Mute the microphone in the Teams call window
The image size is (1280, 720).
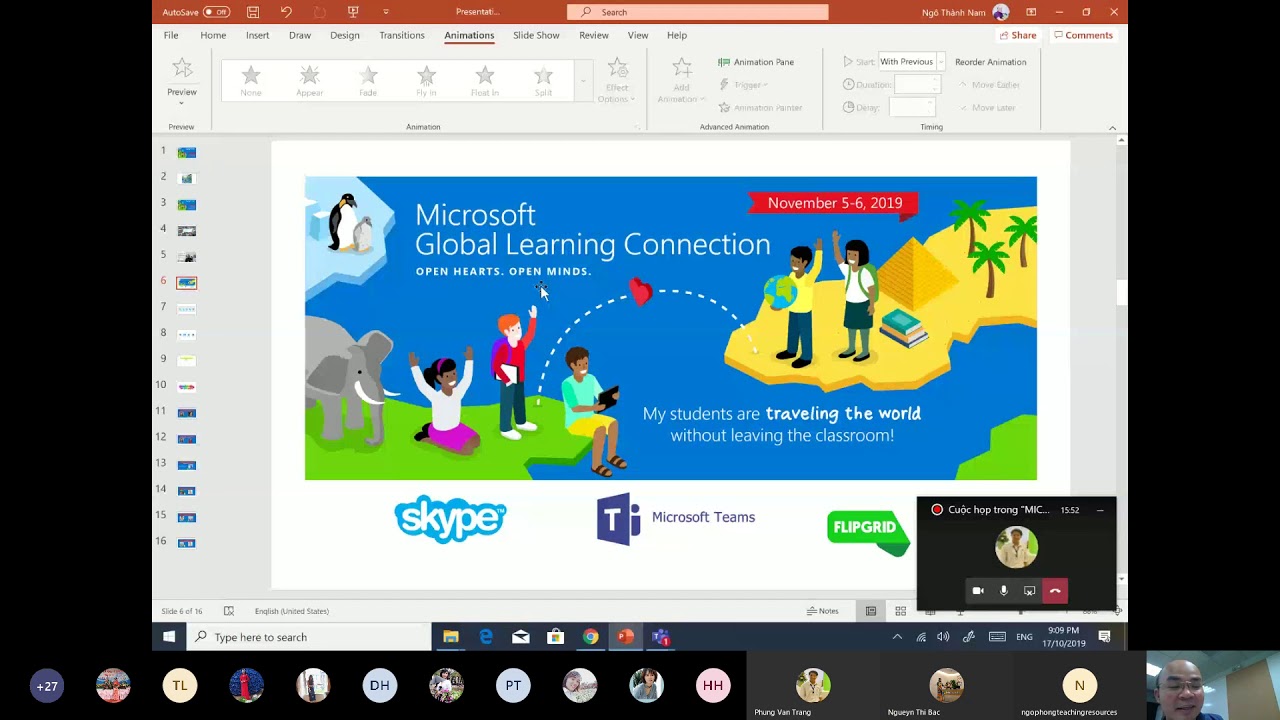(1004, 591)
